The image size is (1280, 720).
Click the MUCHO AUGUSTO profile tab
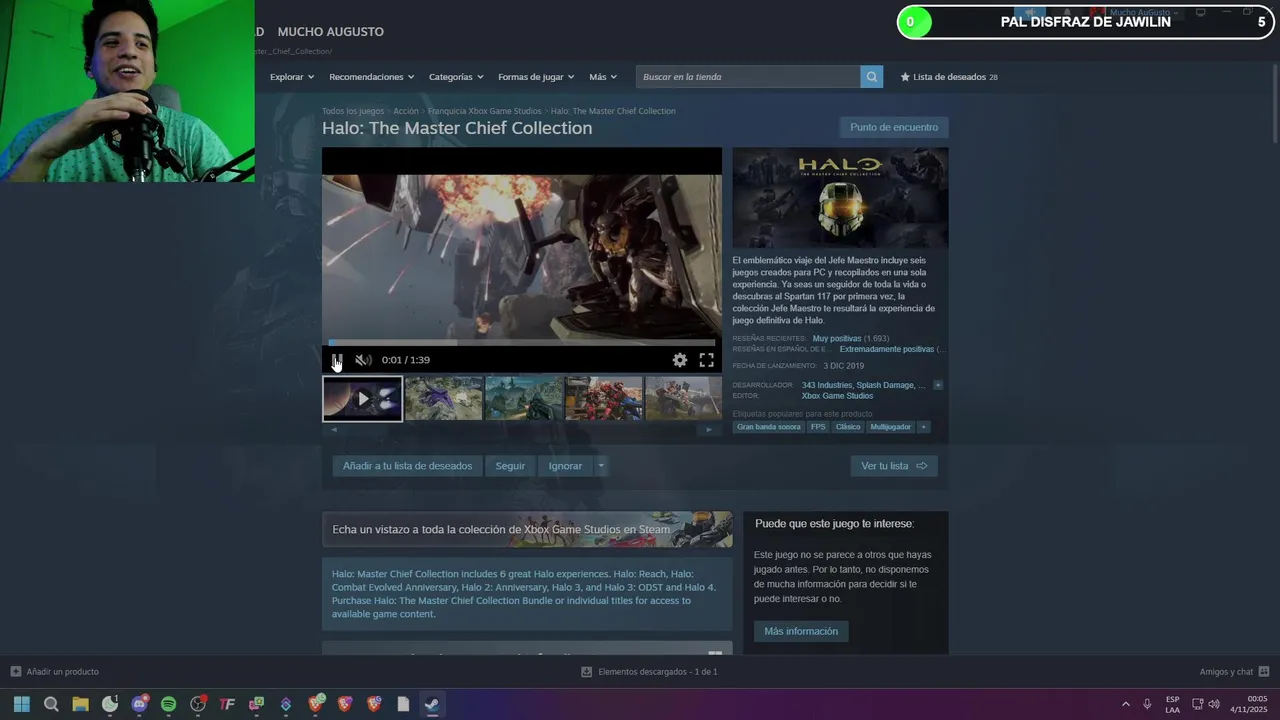(330, 32)
